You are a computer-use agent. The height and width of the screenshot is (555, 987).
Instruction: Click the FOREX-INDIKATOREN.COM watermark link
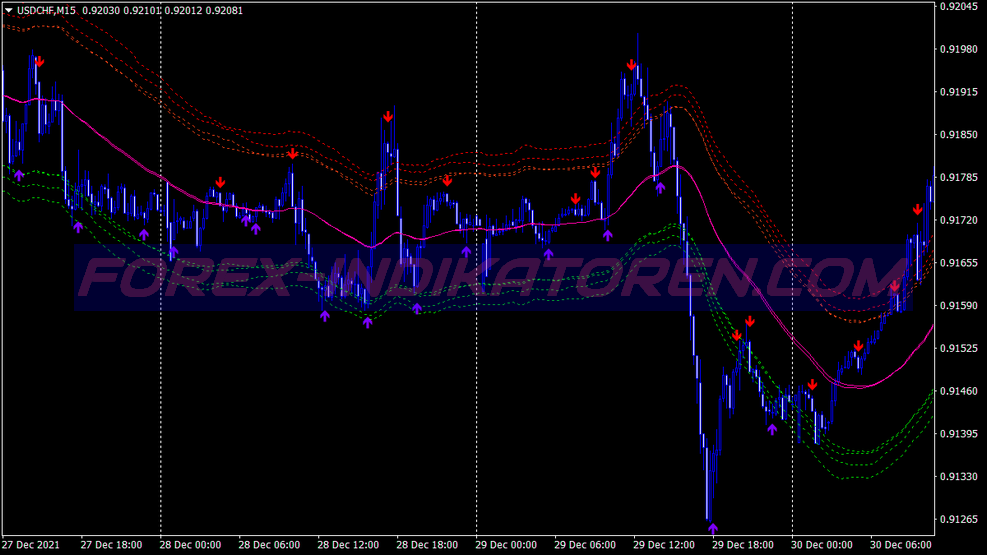coord(493,278)
